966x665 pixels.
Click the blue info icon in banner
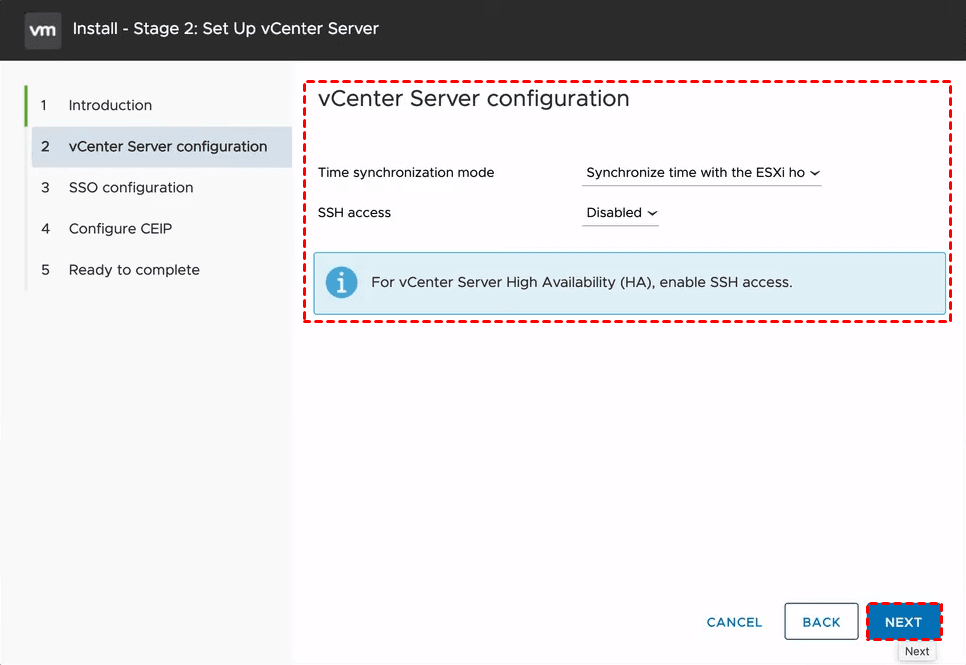click(x=341, y=282)
